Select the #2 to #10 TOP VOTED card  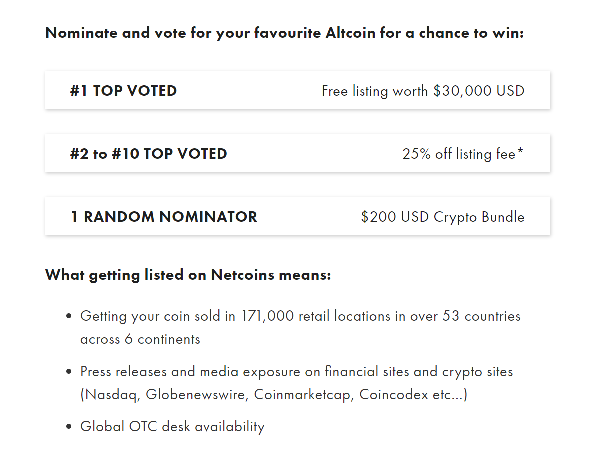click(298, 153)
